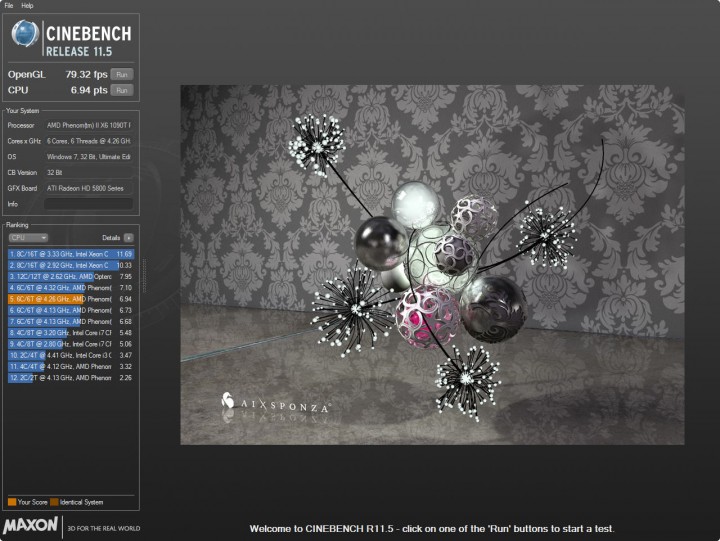Select ranking row 2 Intel Xeon 10.33
Screen dimensions: 720x541
coord(71,265)
